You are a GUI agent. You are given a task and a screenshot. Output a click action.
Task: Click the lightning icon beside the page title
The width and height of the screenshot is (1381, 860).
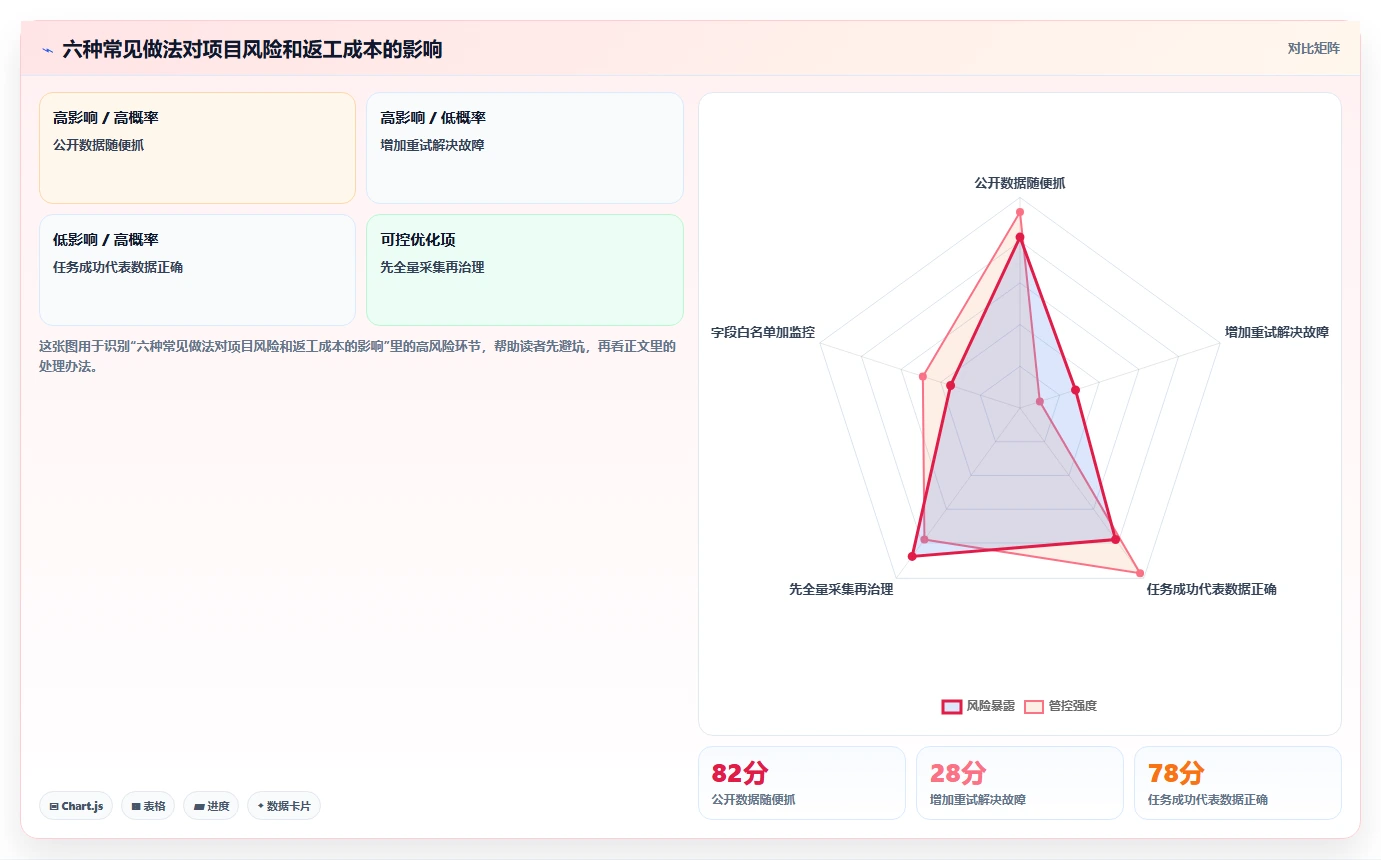tap(47, 50)
